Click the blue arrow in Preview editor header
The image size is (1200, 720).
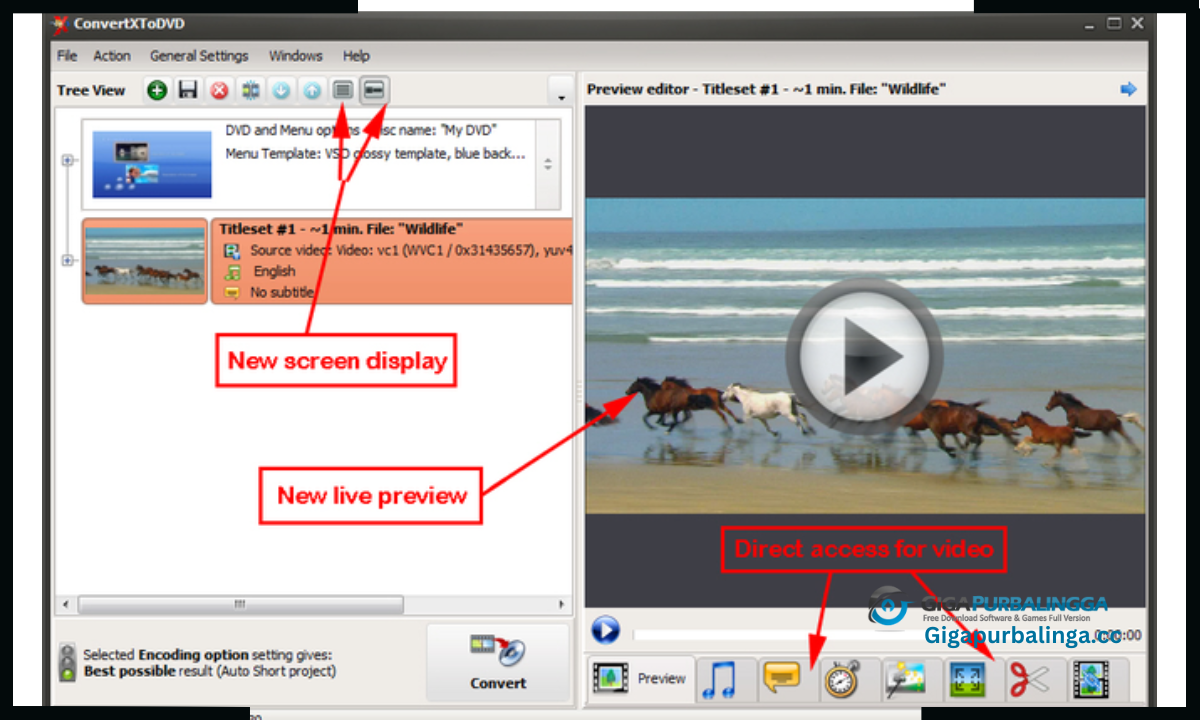click(x=1129, y=89)
